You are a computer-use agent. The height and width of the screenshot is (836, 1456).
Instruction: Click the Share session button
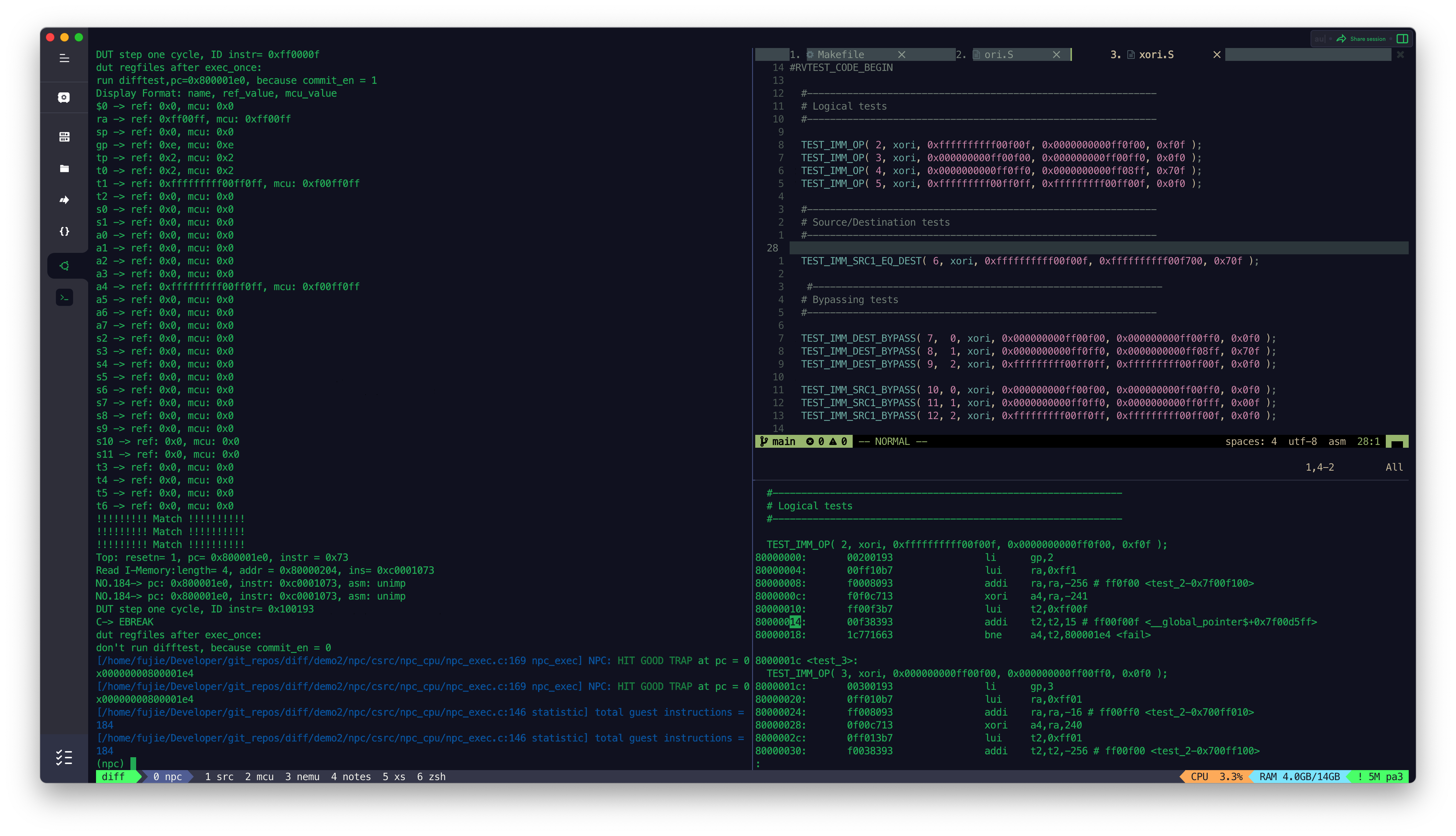coord(1361,39)
